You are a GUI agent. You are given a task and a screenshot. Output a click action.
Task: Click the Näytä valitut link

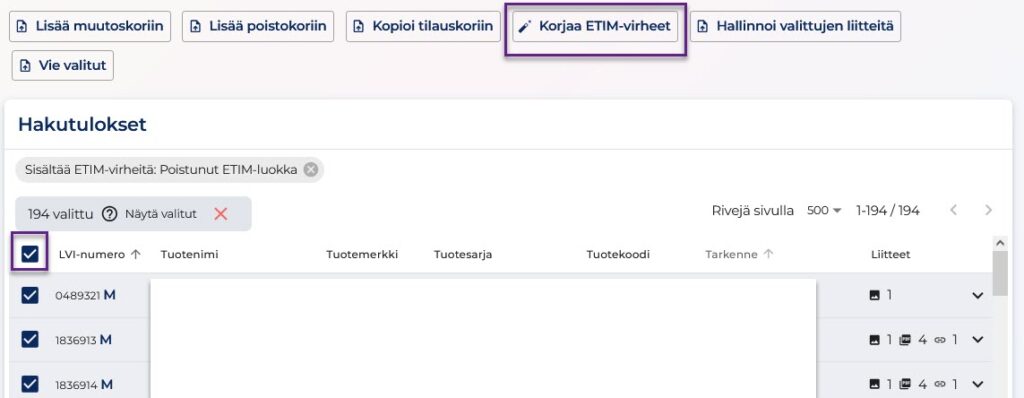click(x=161, y=214)
